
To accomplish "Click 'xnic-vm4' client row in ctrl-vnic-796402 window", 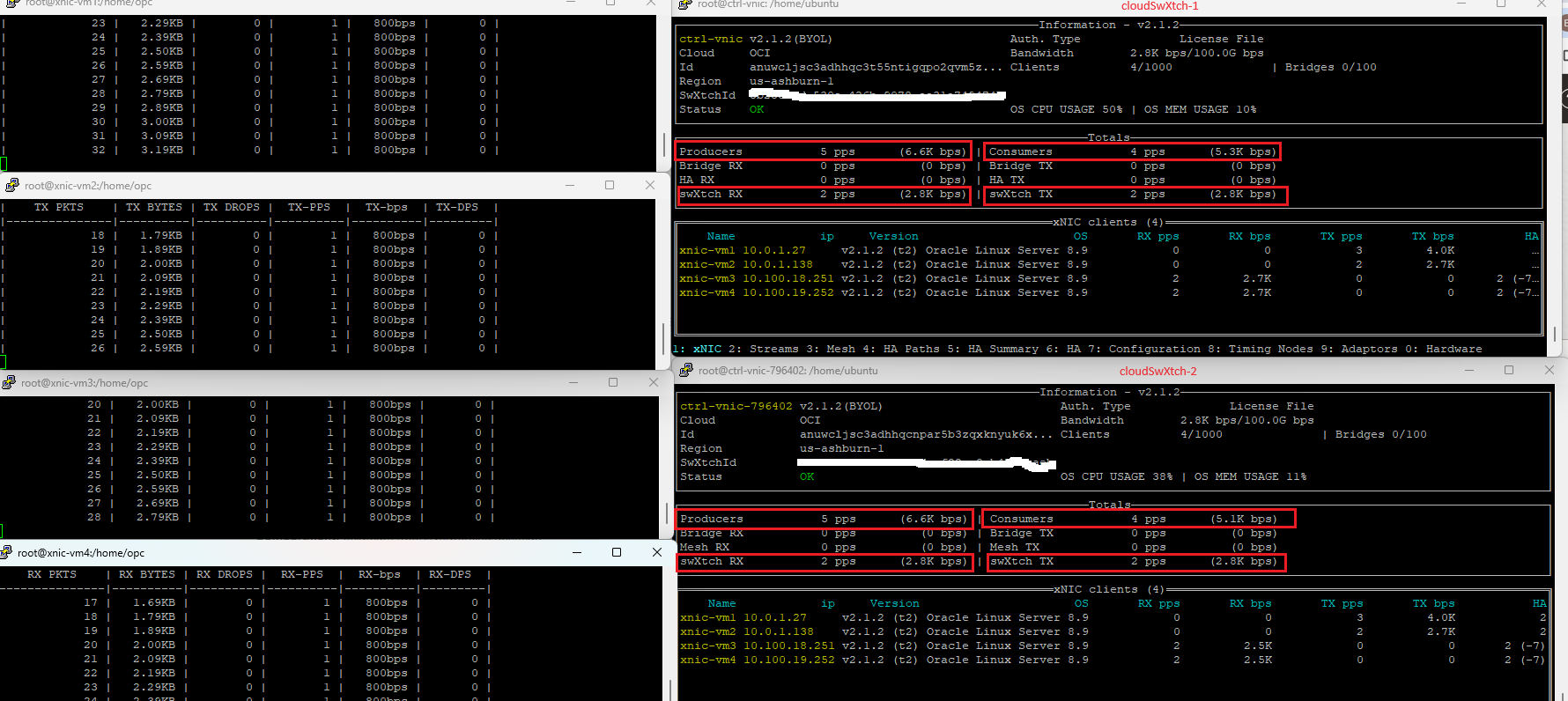I will (x=1113, y=660).
